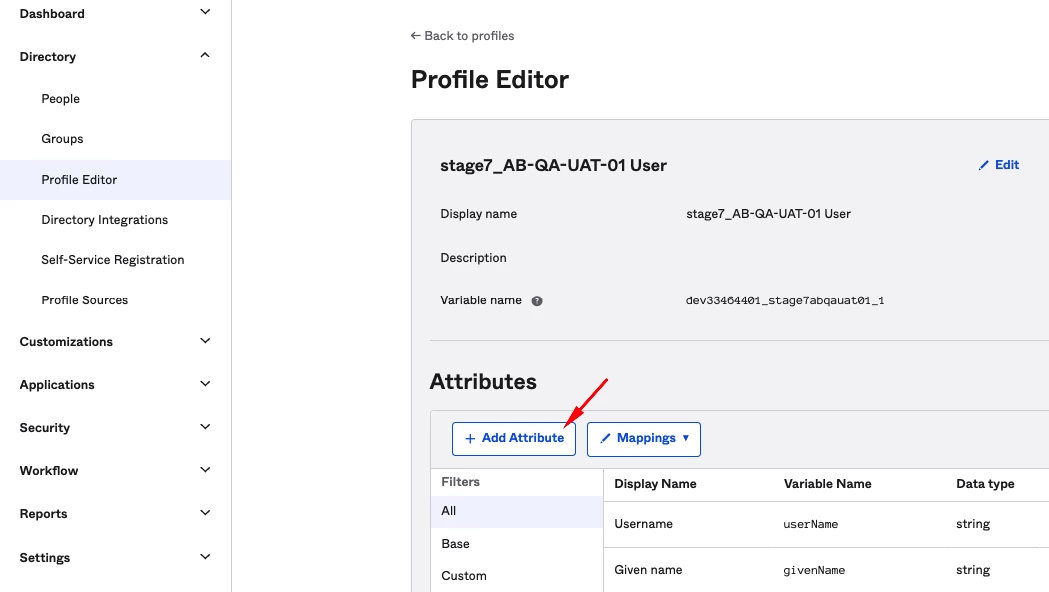Open Self-Service Registration page

tap(113, 260)
